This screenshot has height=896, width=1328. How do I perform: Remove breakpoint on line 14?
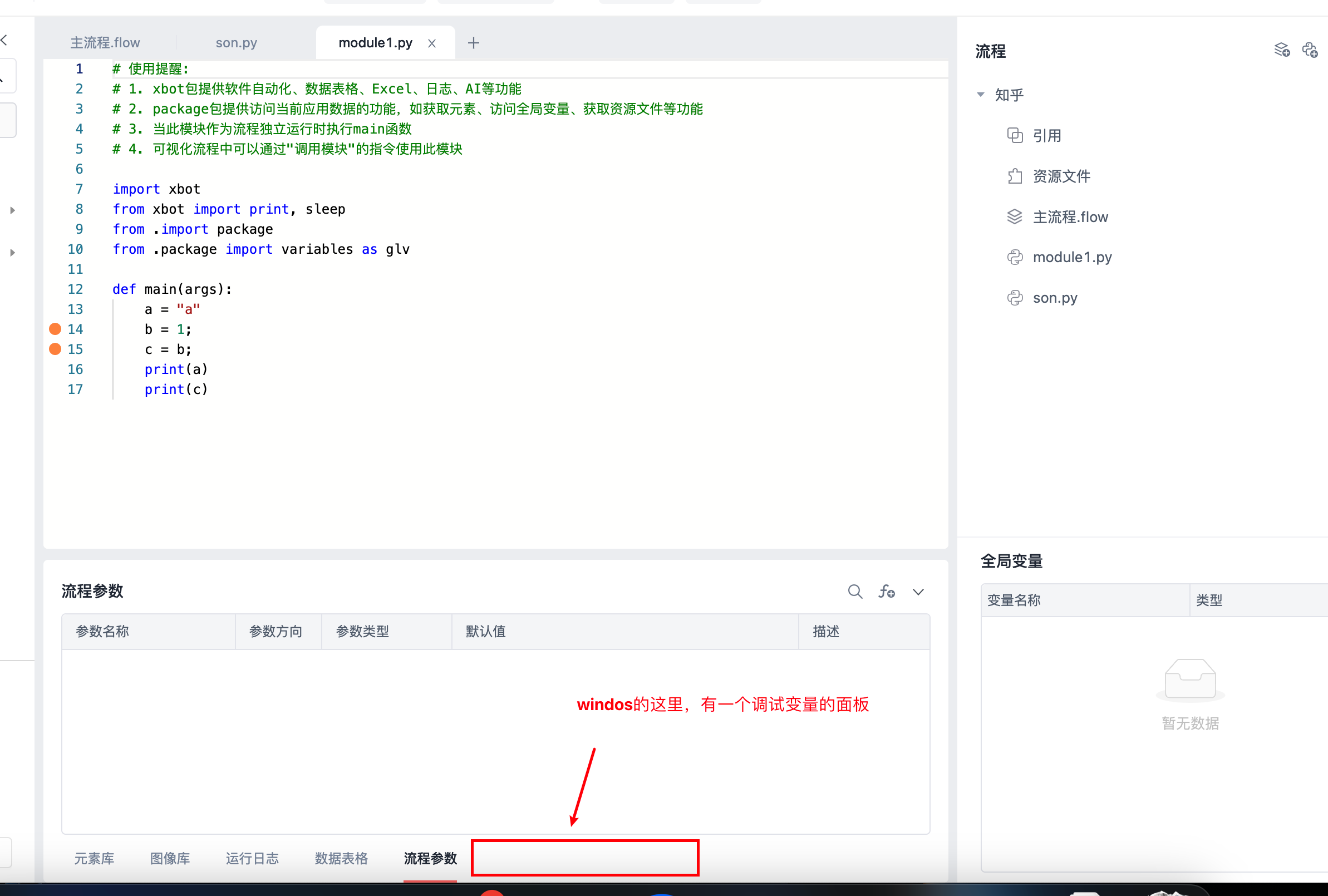(x=56, y=328)
